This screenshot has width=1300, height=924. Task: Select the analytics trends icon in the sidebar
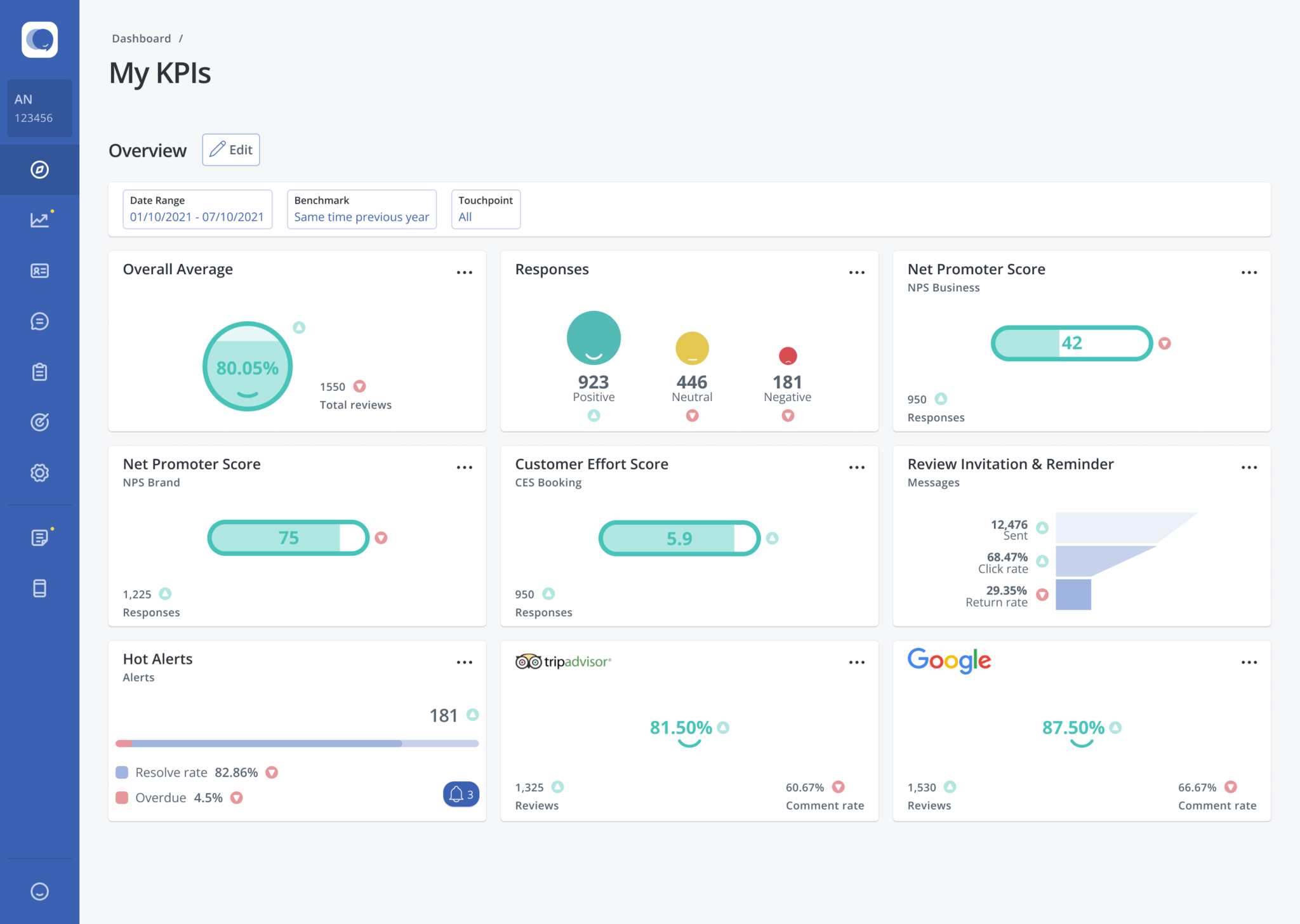[x=39, y=219]
